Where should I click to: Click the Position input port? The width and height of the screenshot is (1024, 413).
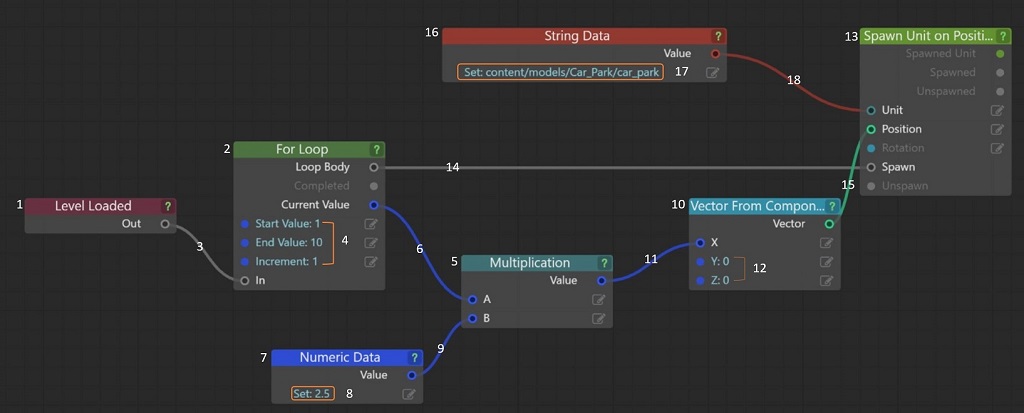(871, 129)
